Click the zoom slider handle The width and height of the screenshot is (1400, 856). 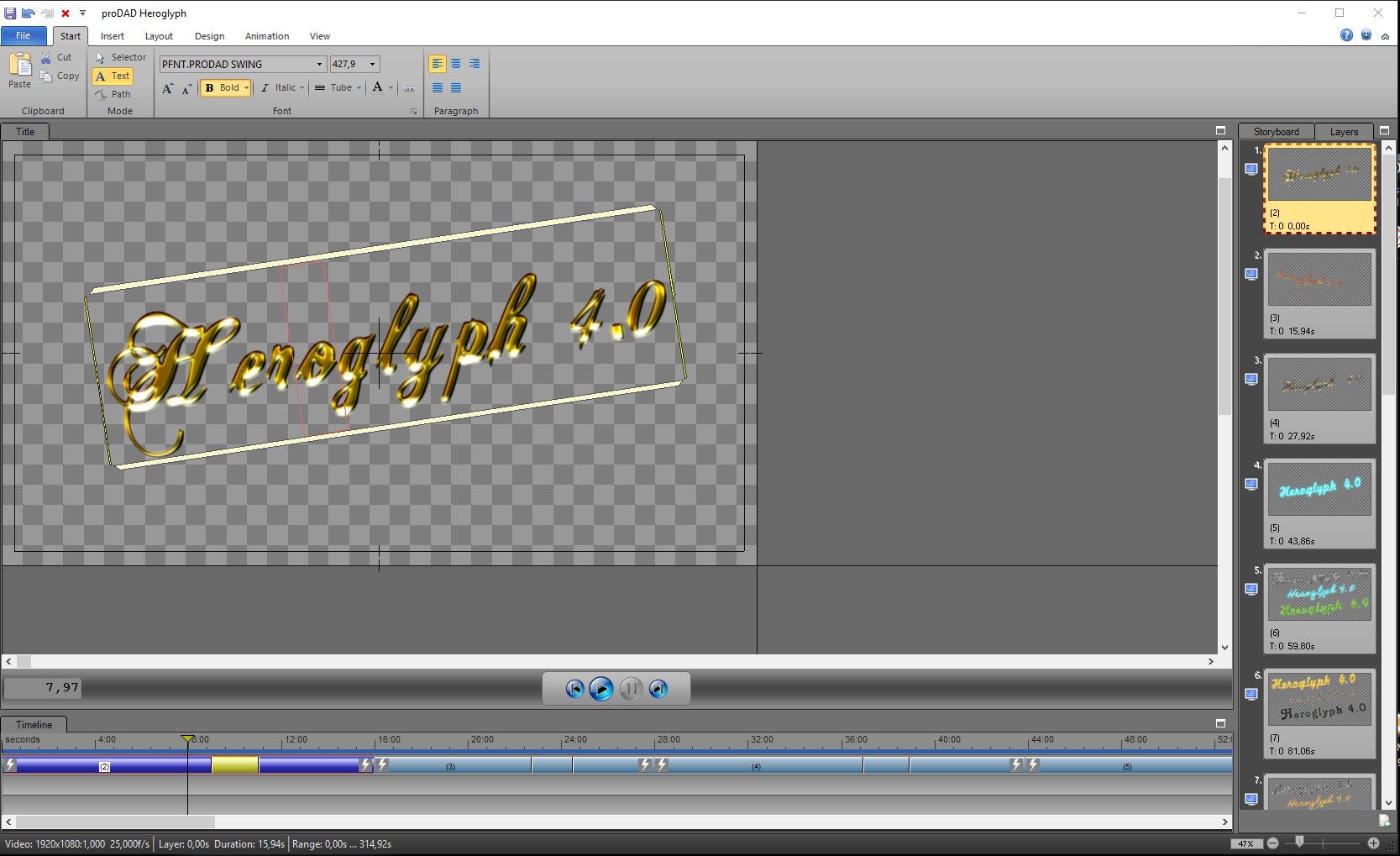(x=1299, y=842)
